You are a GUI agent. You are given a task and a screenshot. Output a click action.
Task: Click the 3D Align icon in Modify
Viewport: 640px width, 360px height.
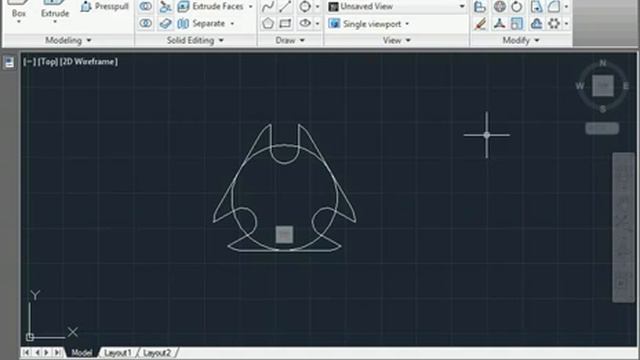pyautogui.click(x=500, y=24)
